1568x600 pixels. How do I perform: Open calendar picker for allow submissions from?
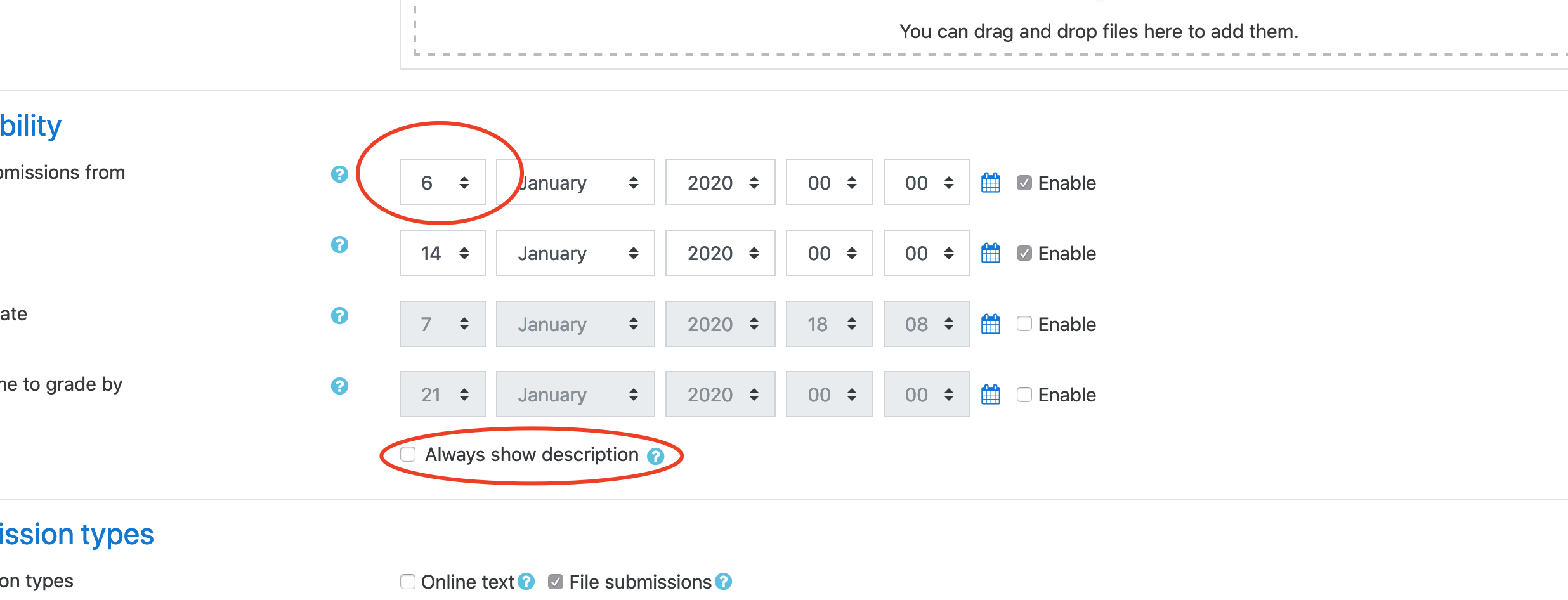[991, 183]
